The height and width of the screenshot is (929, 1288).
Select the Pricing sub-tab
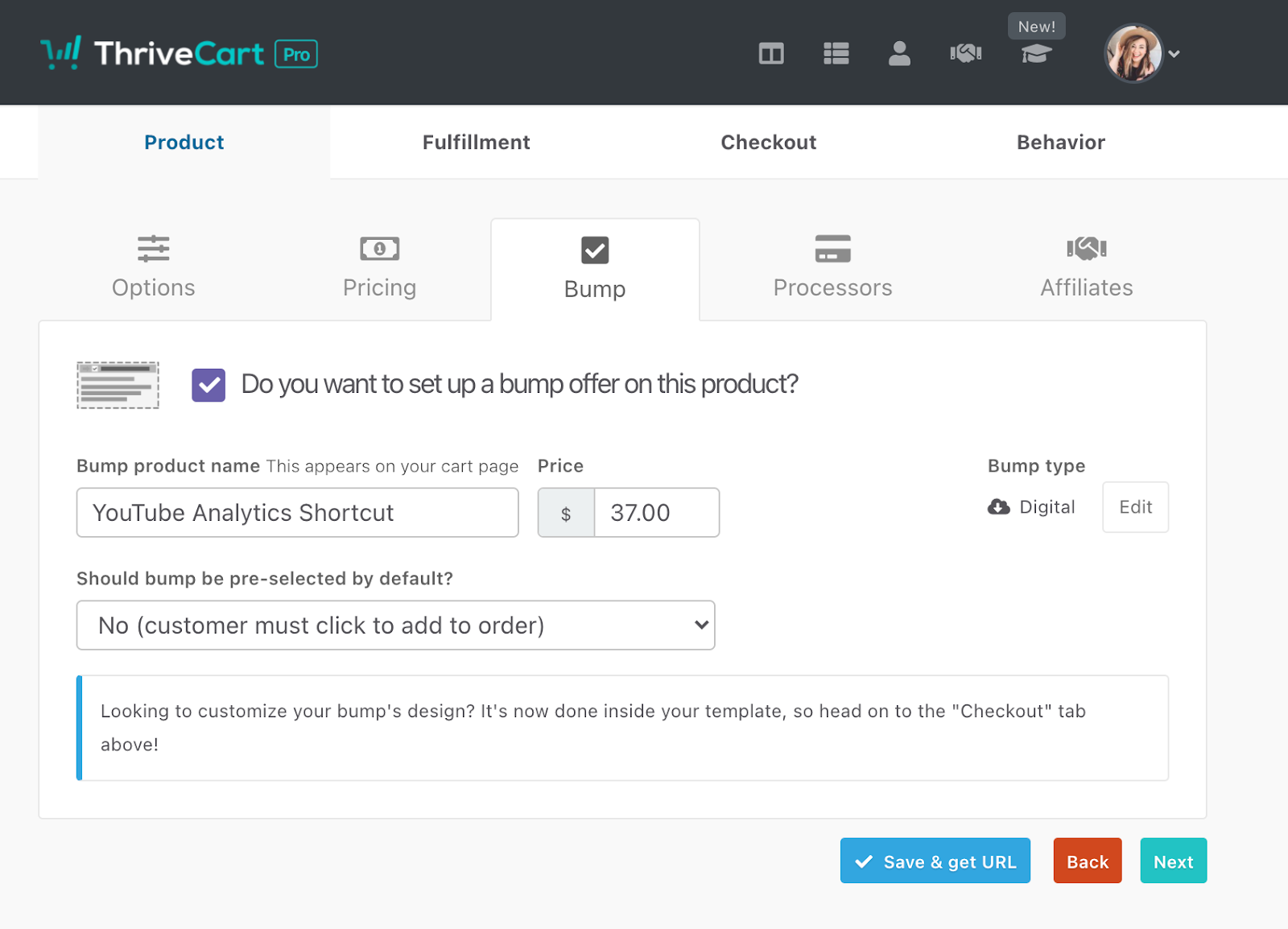380,269
